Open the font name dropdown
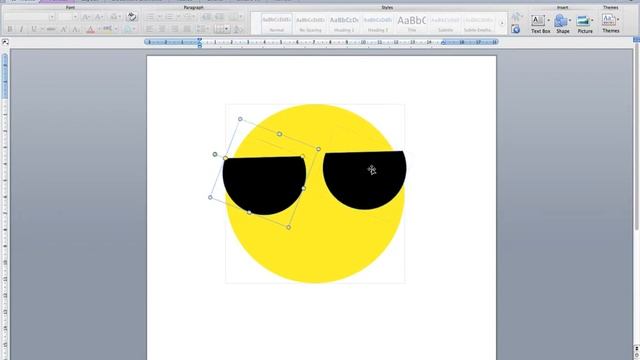The width and height of the screenshot is (640, 360). [x=51, y=17]
